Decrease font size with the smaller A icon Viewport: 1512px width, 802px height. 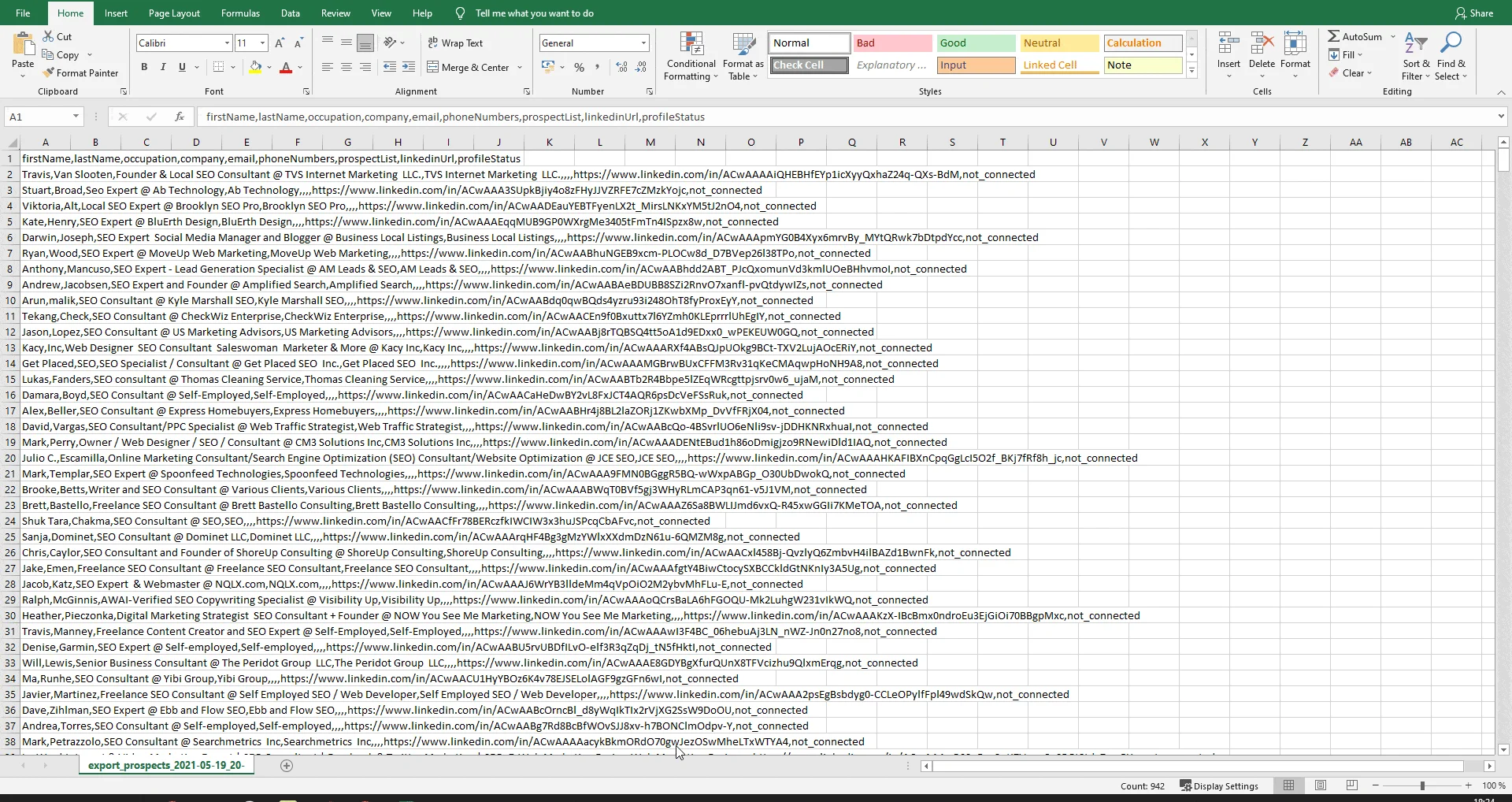point(298,43)
